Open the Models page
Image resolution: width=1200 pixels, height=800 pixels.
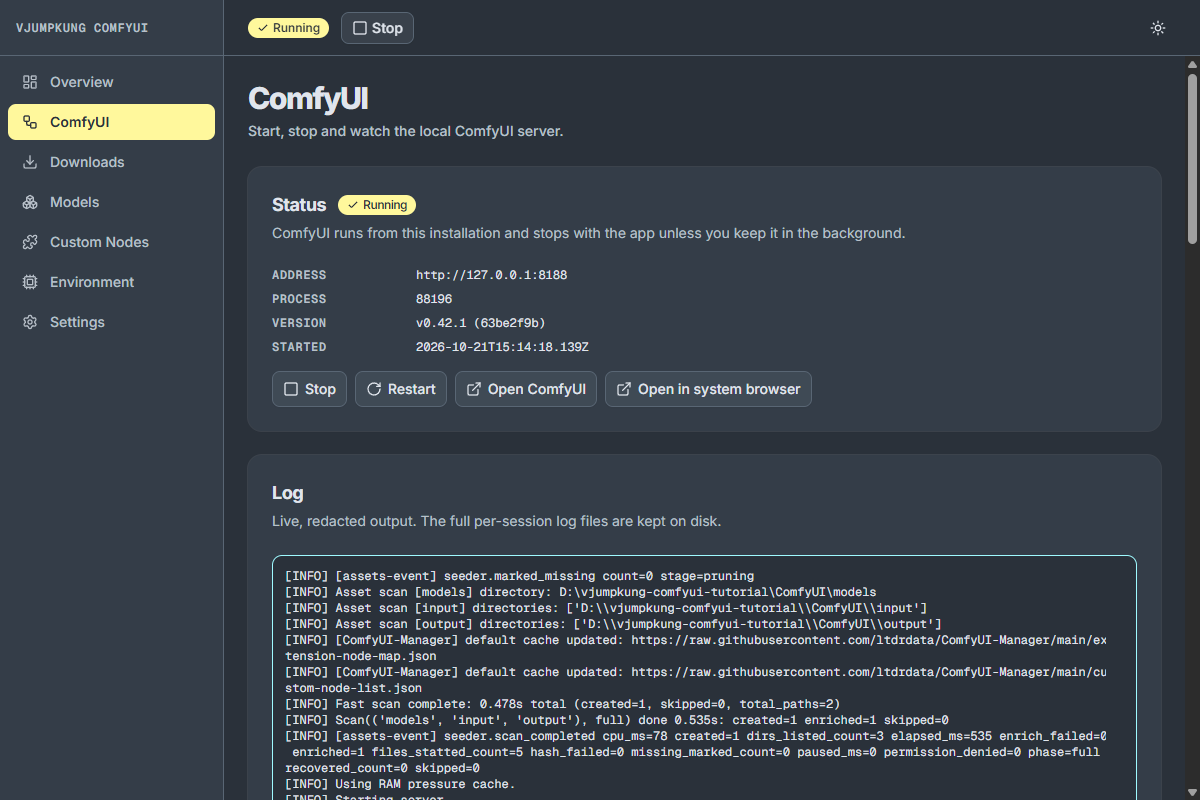click(x=111, y=202)
